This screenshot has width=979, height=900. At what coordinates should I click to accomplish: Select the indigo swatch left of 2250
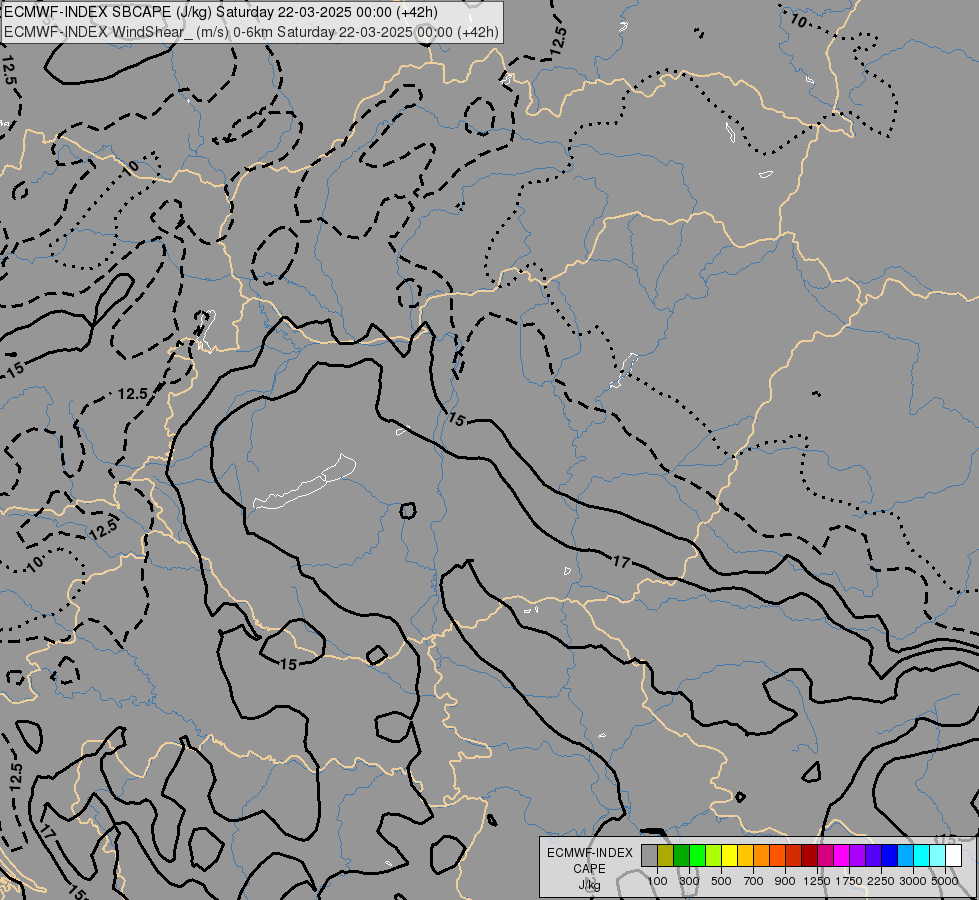873,856
